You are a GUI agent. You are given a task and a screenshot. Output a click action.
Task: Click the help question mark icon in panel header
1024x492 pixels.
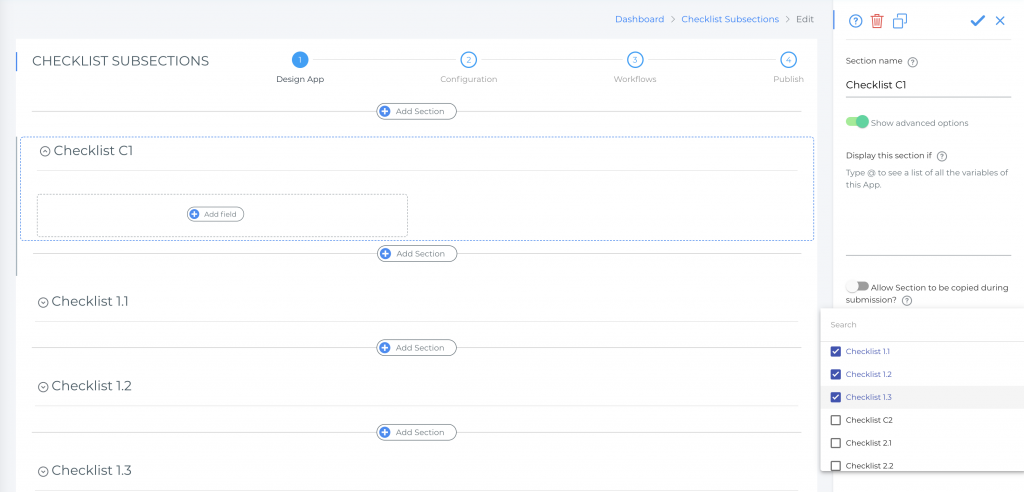tap(855, 21)
